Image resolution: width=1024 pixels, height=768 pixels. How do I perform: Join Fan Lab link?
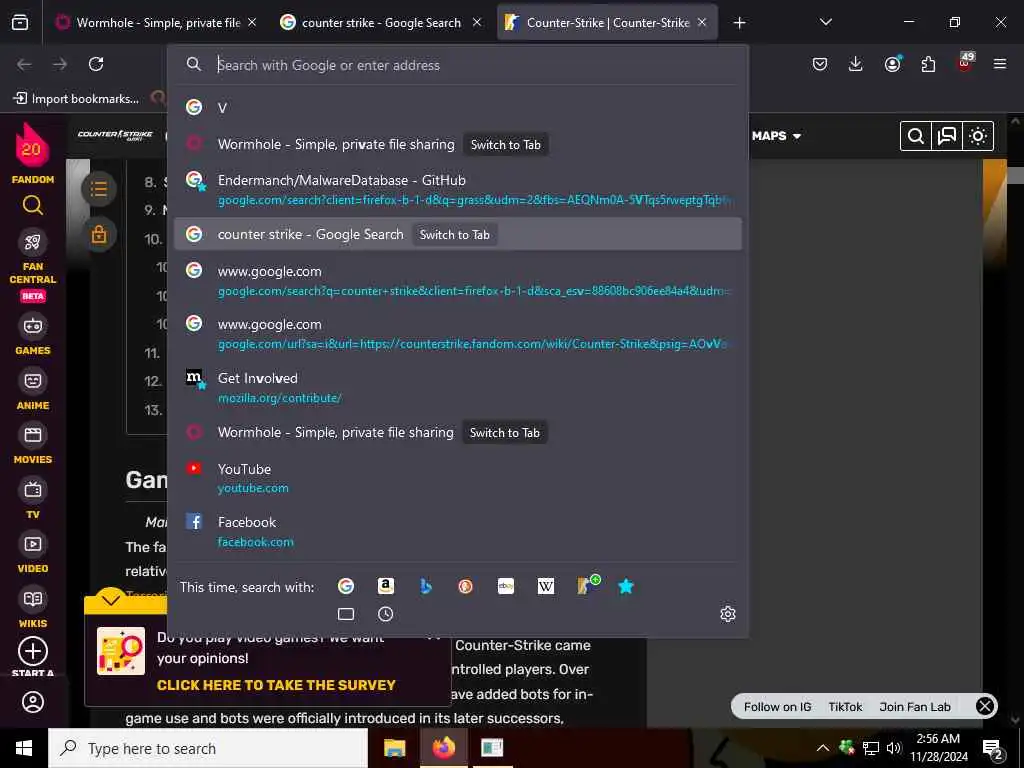pos(915,707)
